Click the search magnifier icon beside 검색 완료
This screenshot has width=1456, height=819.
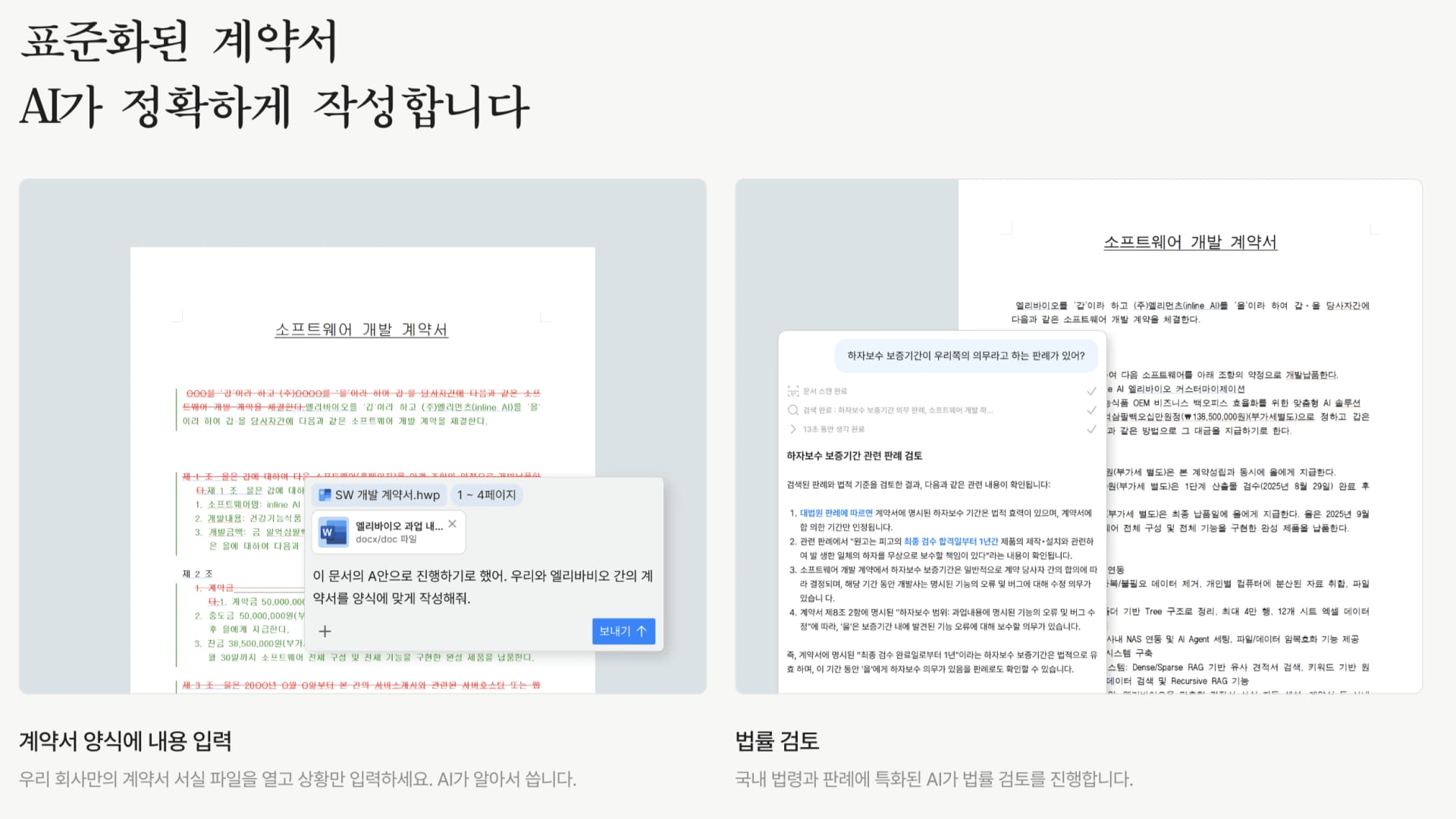pyautogui.click(x=792, y=410)
